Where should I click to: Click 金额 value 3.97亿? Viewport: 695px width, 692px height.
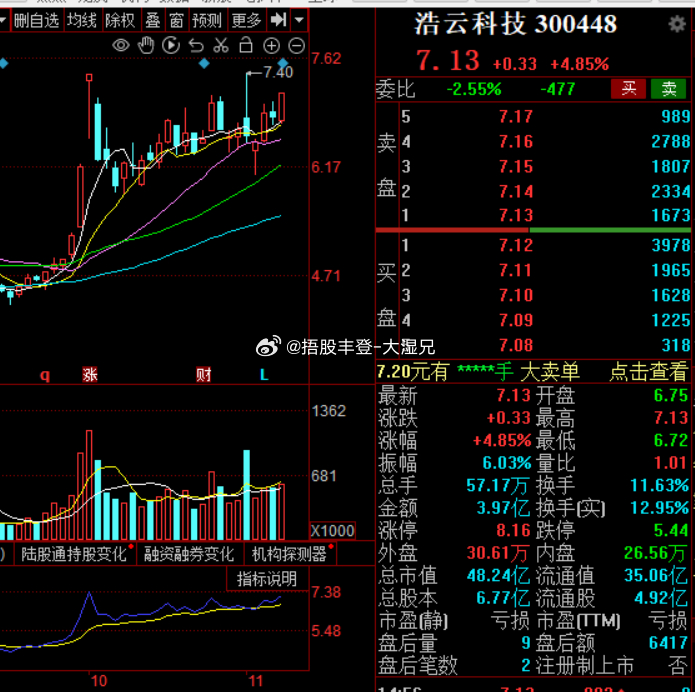tap(503, 508)
